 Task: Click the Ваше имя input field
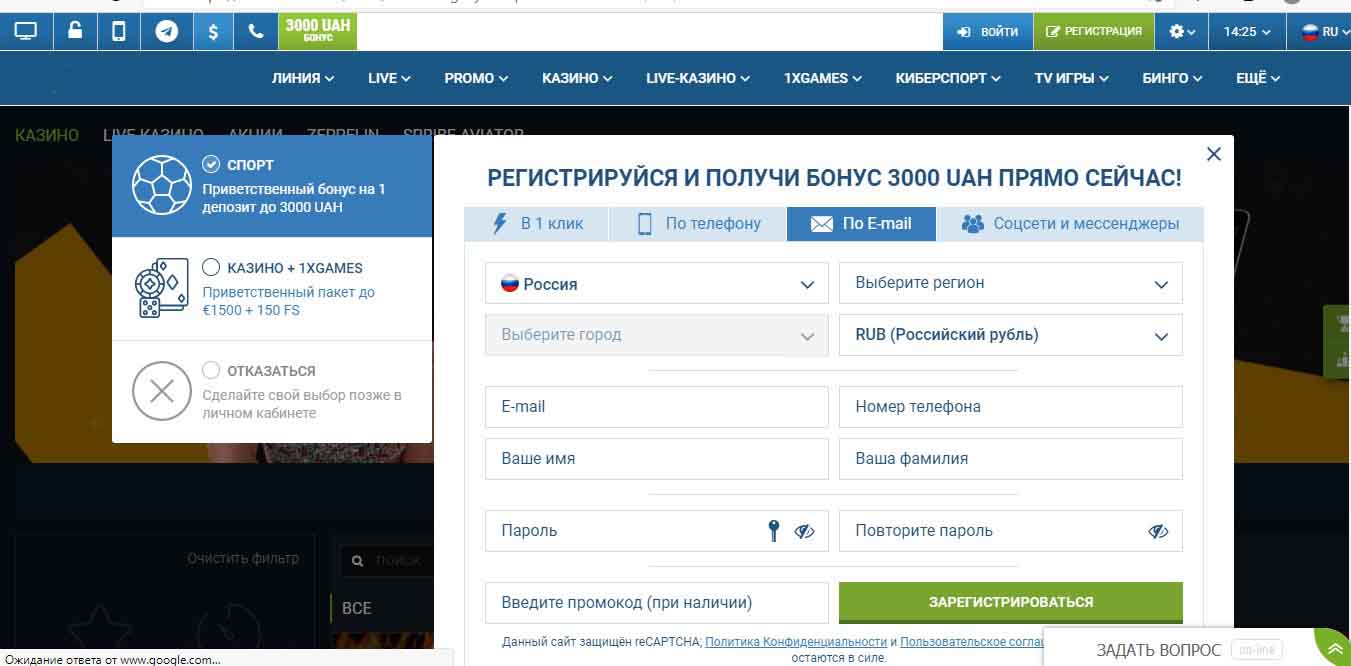pyautogui.click(x=657, y=459)
